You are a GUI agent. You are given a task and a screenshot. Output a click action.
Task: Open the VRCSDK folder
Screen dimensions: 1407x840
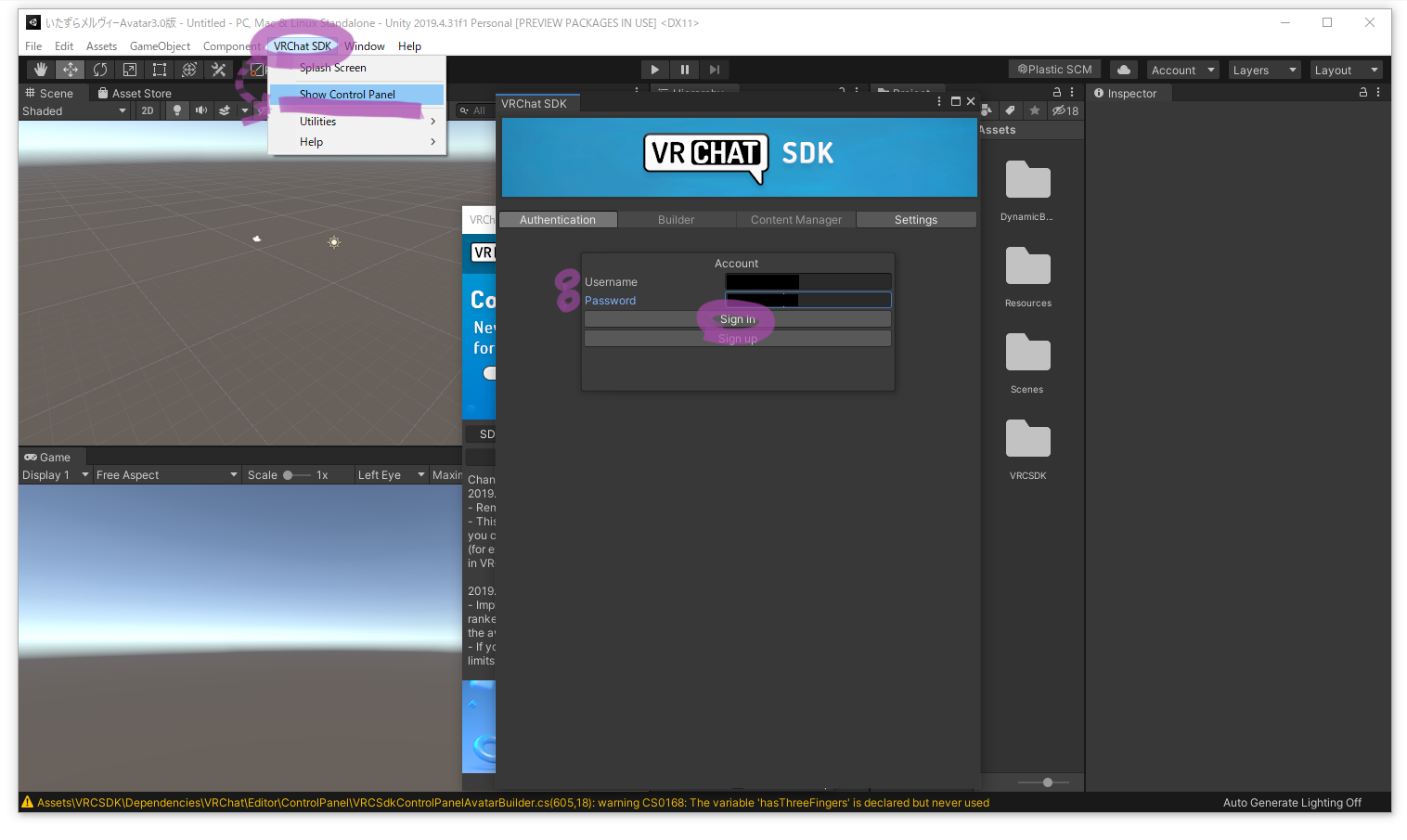coord(1027,448)
